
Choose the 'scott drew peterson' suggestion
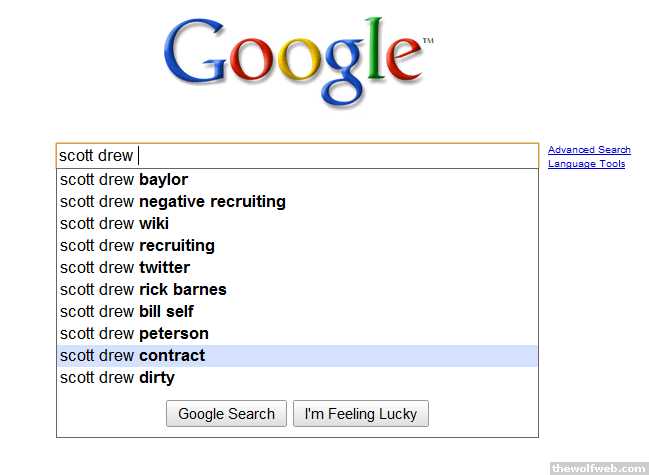[134, 334]
